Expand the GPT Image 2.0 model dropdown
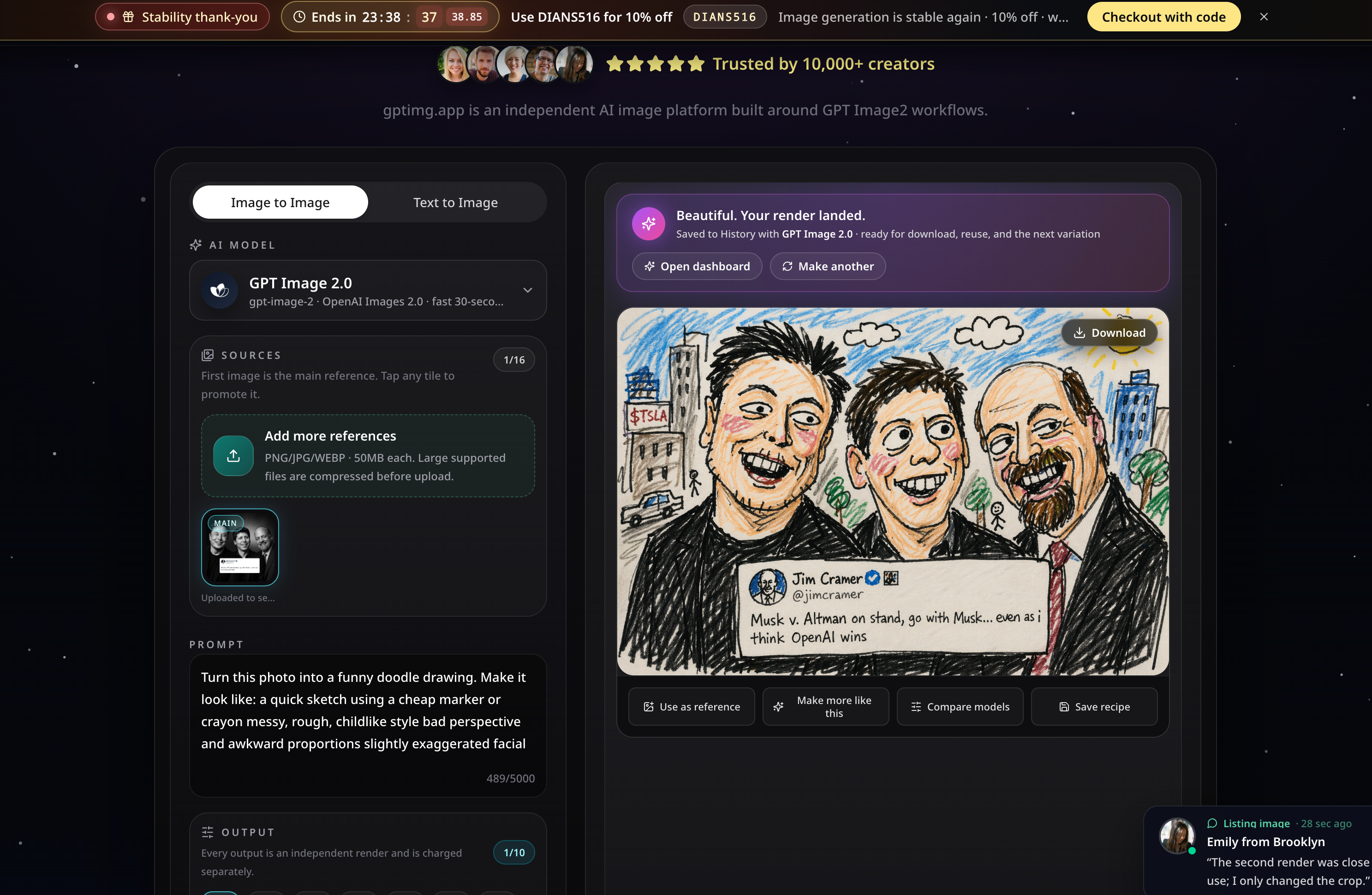 368,291
